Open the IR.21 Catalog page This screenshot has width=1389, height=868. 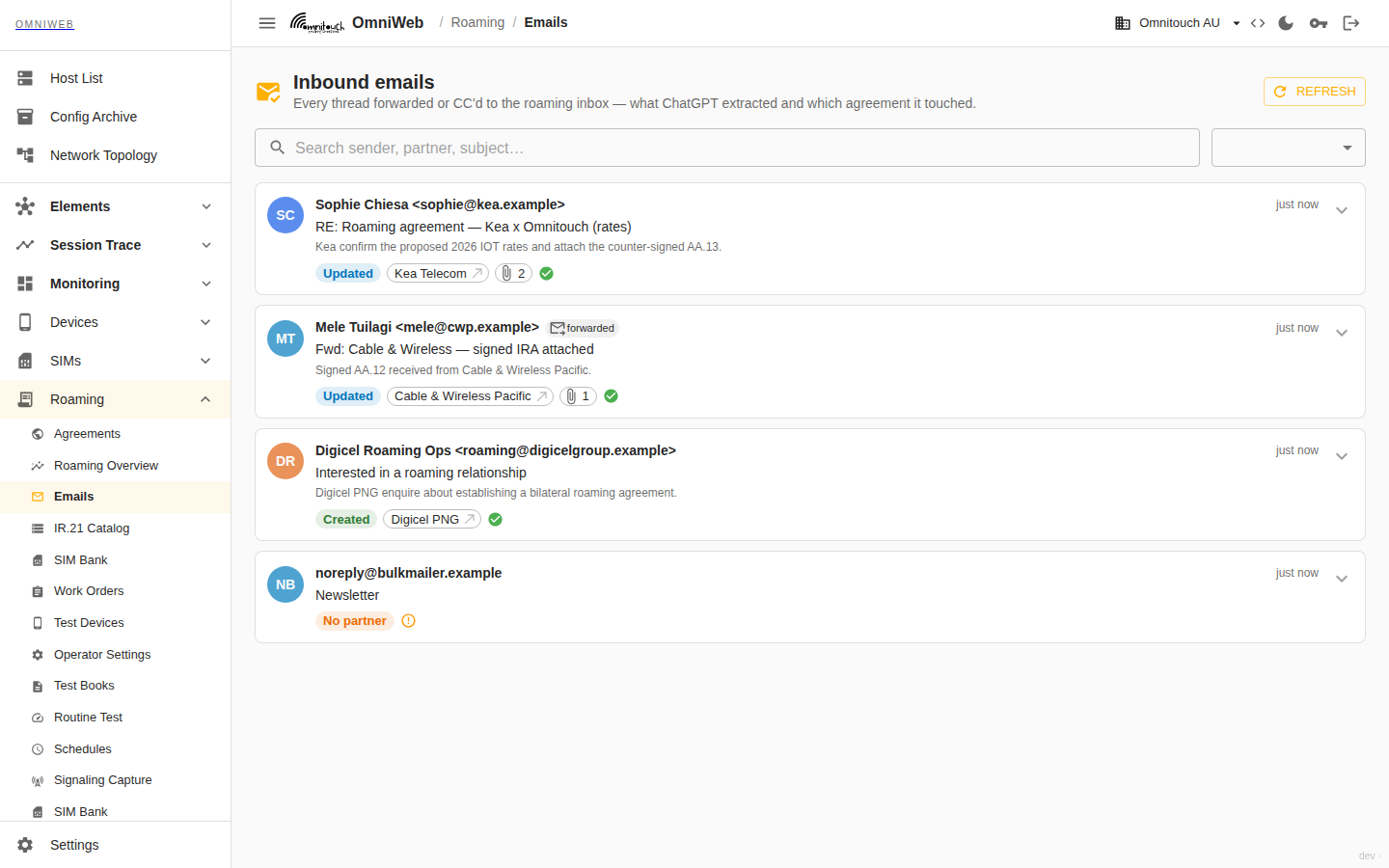tap(116, 529)
